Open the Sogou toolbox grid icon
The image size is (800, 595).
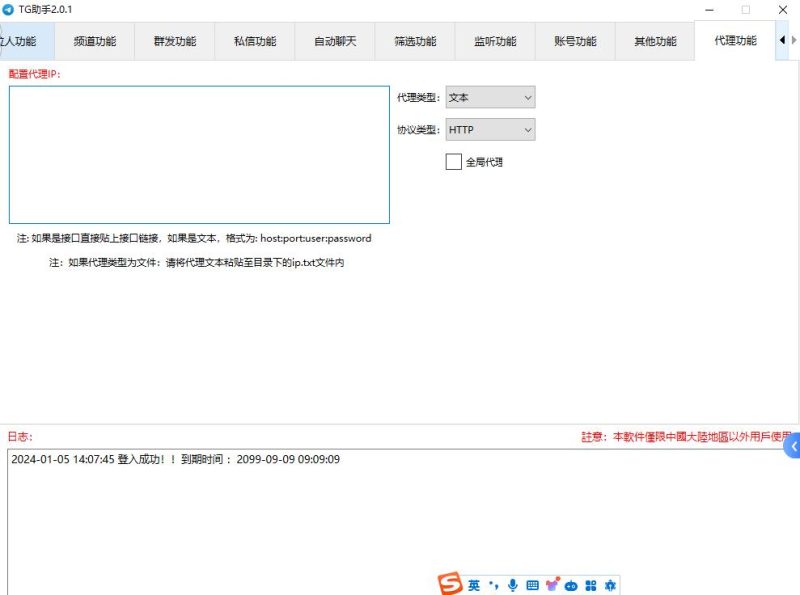point(590,585)
